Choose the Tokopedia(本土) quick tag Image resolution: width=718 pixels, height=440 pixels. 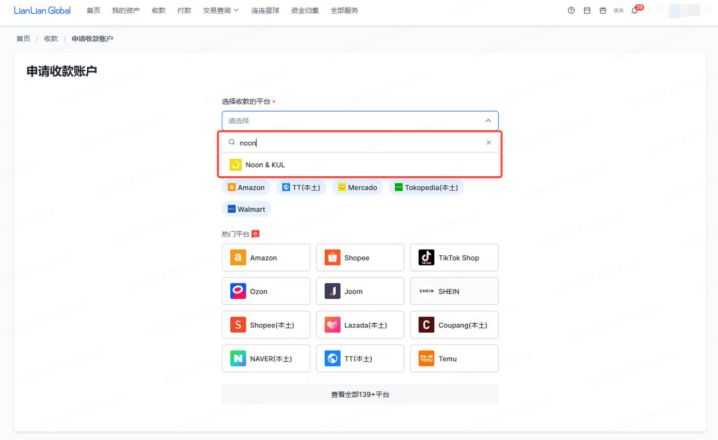[x=426, y=187]
